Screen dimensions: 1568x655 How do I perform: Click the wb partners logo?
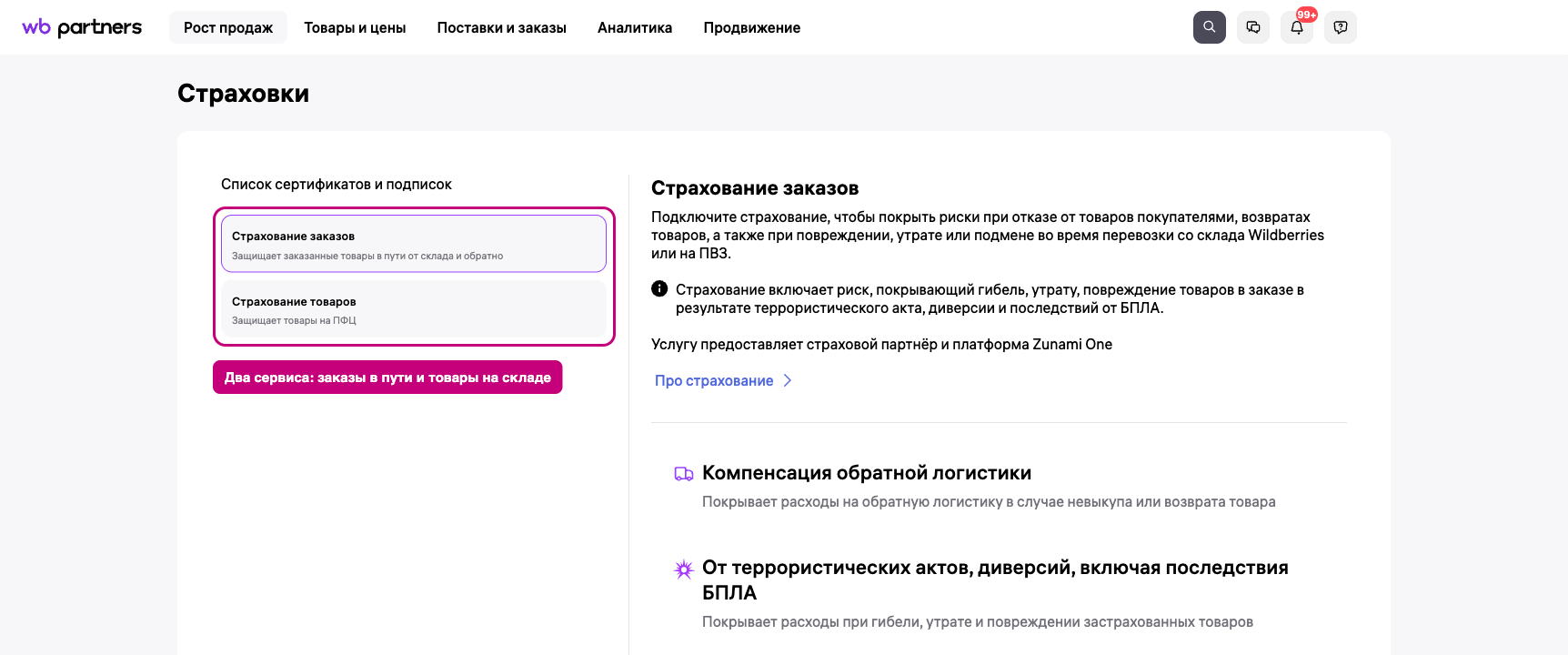pyautogui.click(x=82, y=27)
